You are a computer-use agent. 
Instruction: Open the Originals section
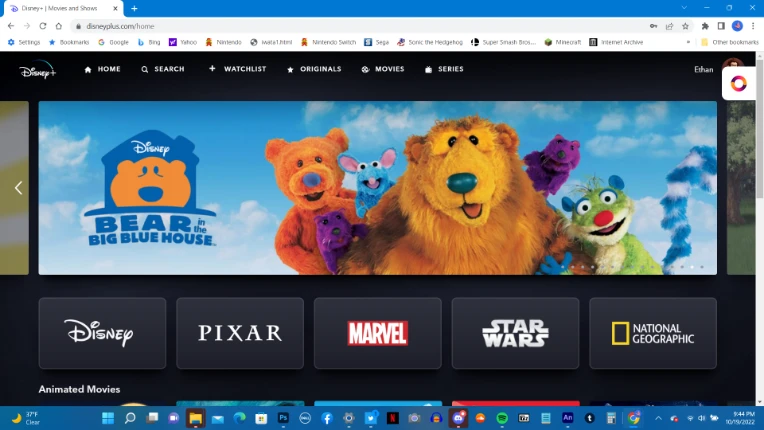tap(314, 69)
